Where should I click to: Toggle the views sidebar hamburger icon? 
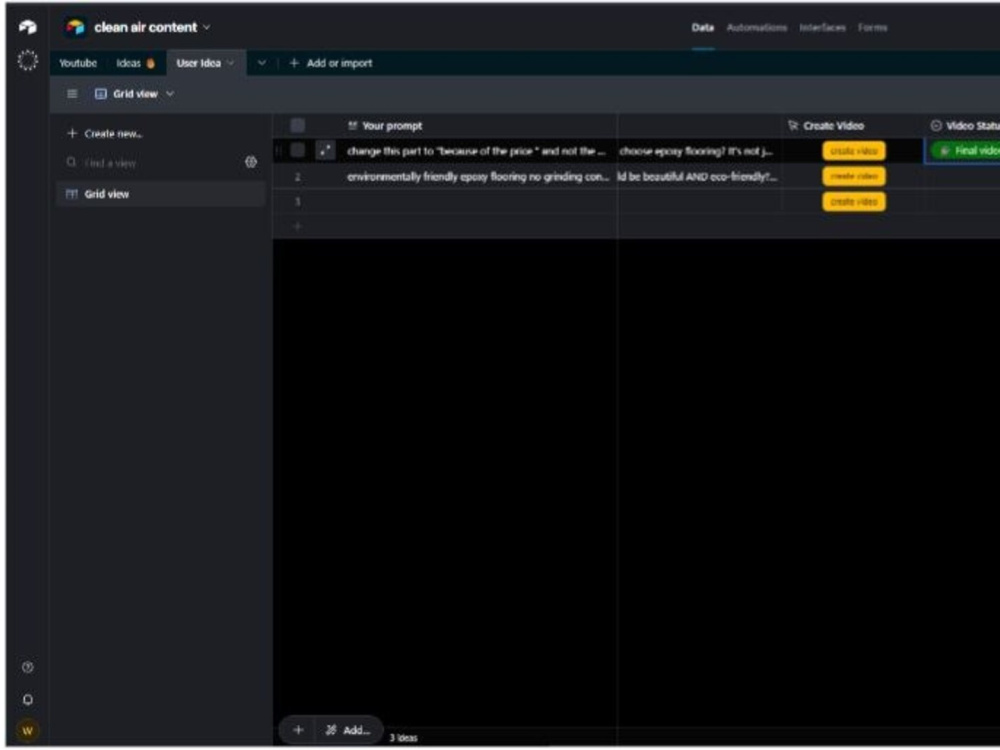(x=72, y=94)
